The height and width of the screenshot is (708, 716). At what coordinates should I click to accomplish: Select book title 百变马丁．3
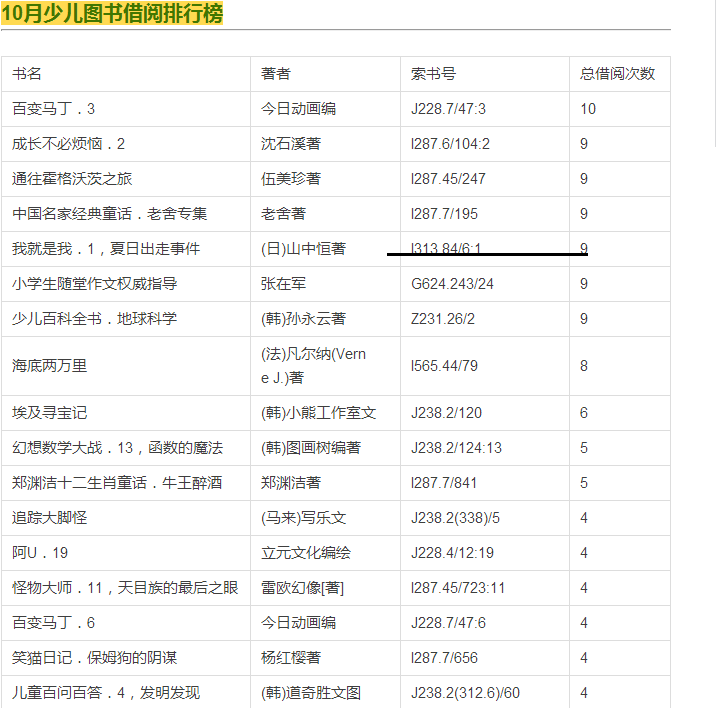[53, 109]
